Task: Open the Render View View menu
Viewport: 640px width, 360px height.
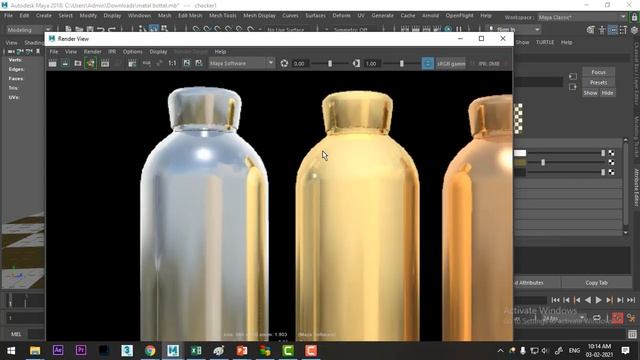Action: [71, 52]
